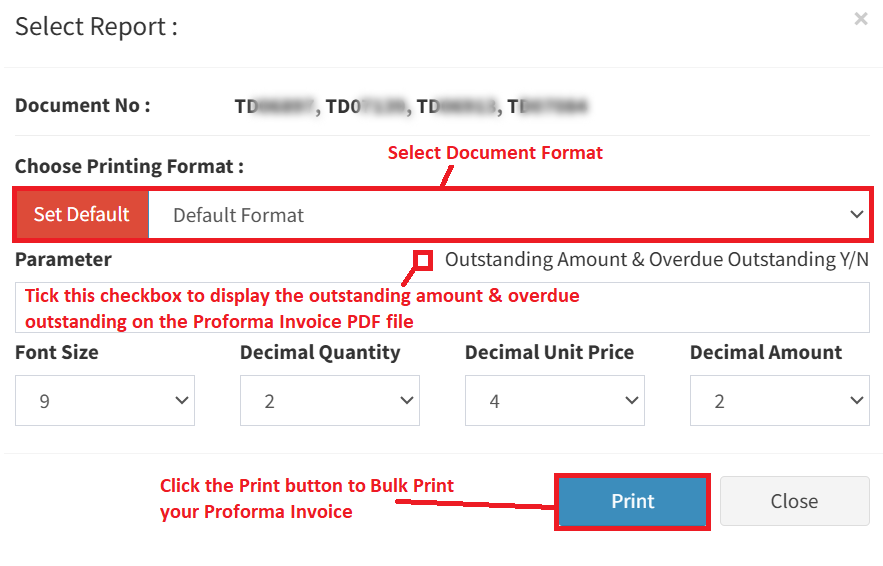Expand the Decimal Amount dropdown

click(x=779, y=401)
